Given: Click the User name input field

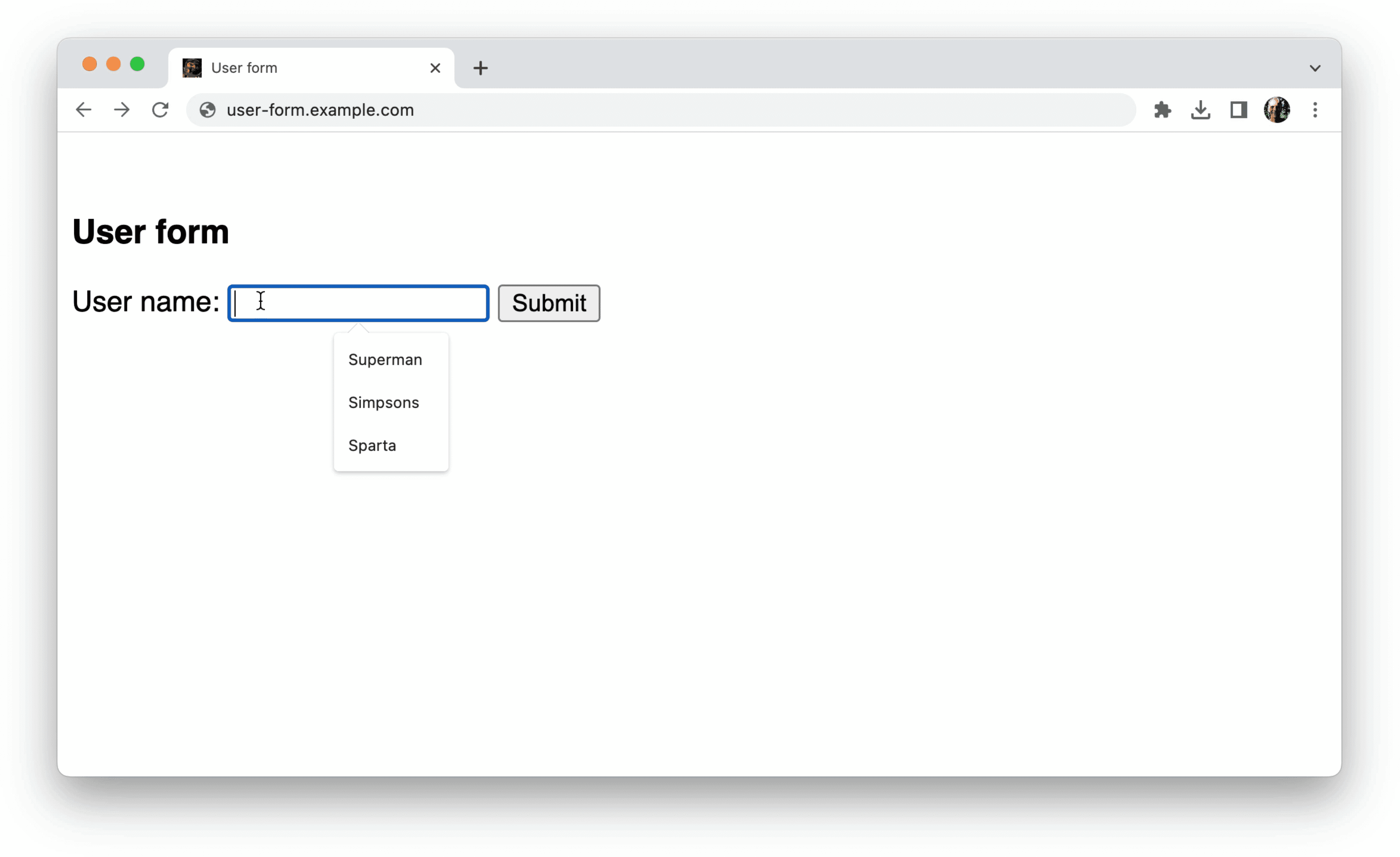Looking at the screenshot, I should 359,302.
